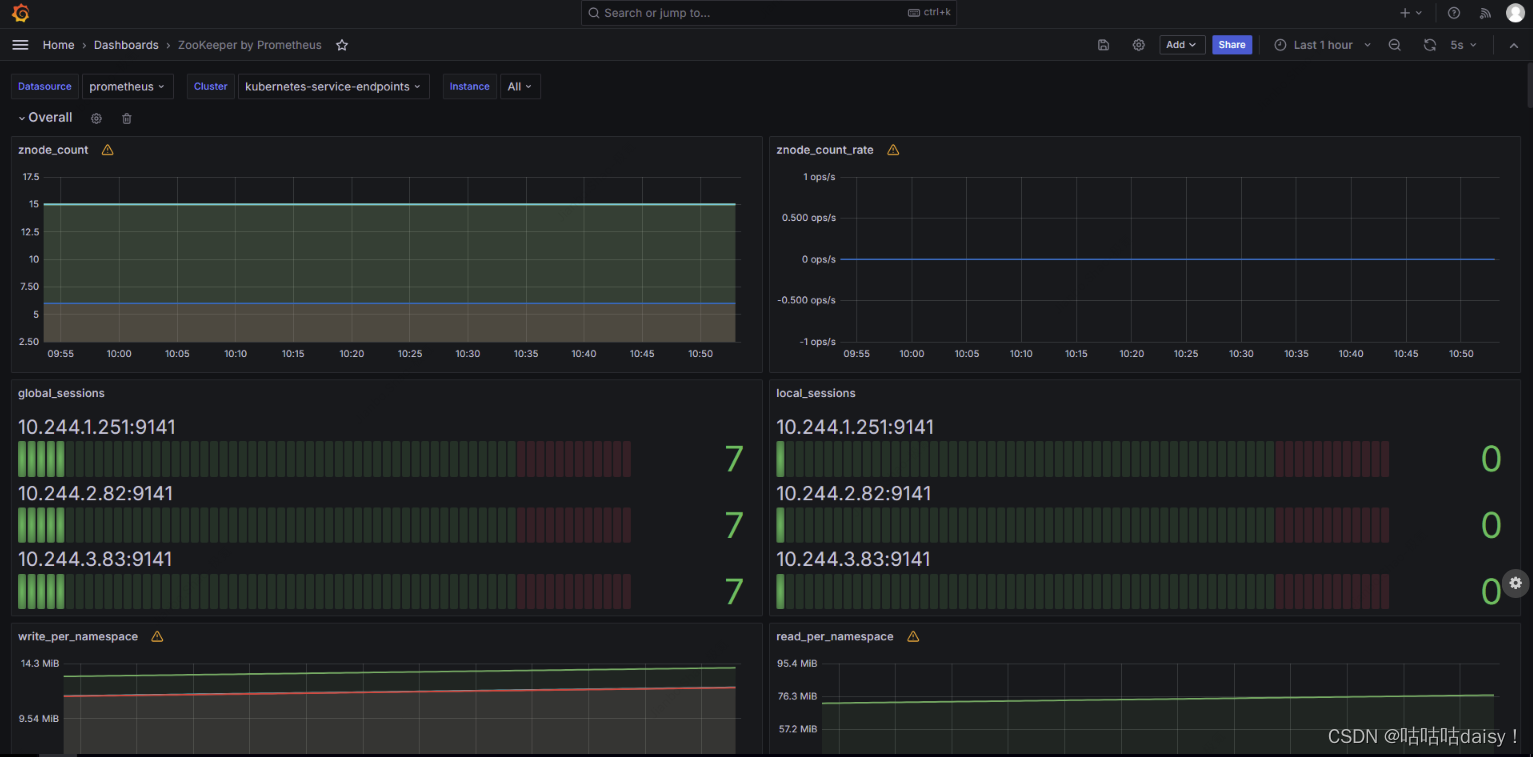Click the Share button
This screenshot has width=1533, height=757.
pos(1232,45)
